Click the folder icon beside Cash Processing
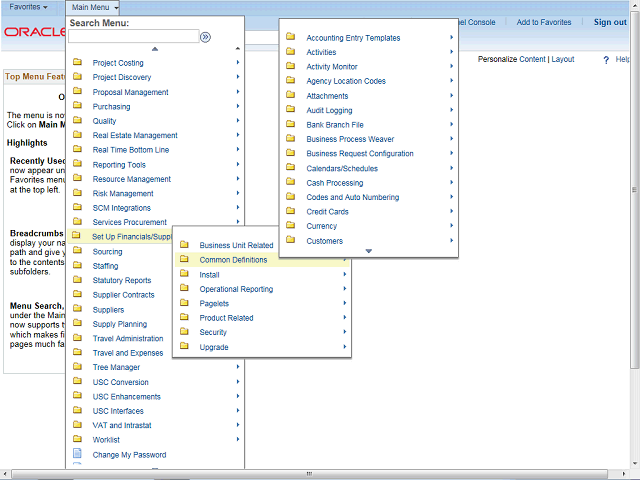 (291, 182)
